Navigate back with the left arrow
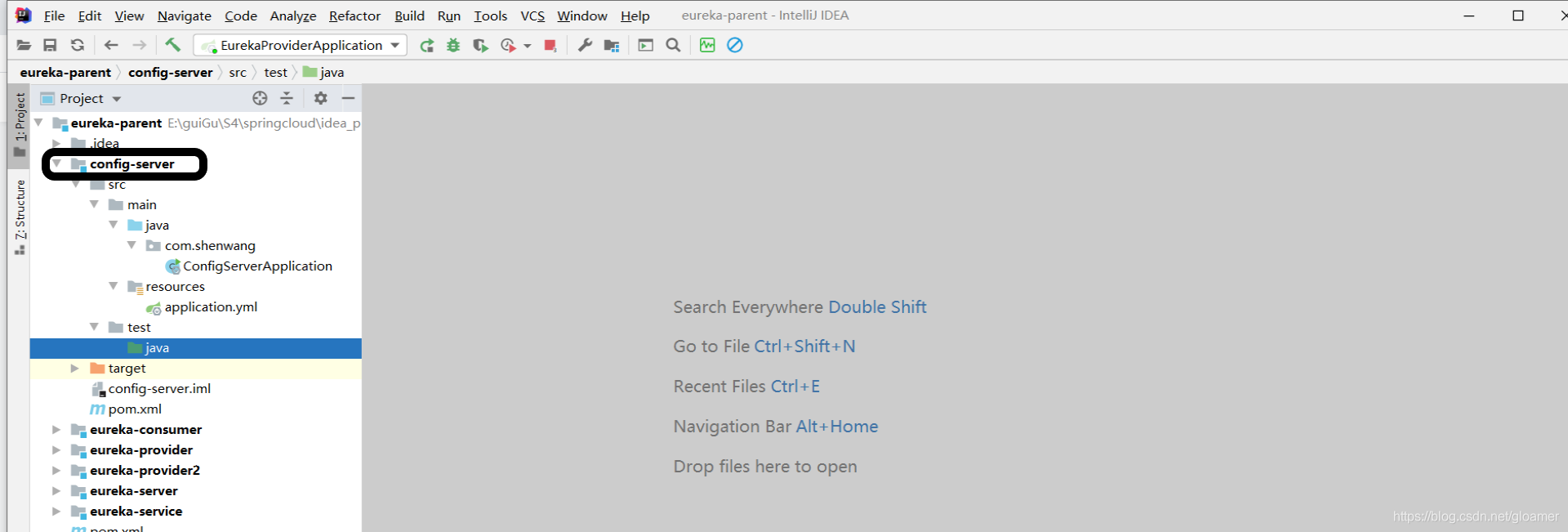Image resolution: width=1568 pixels, height=532 pixels. (x=111, y=45)
